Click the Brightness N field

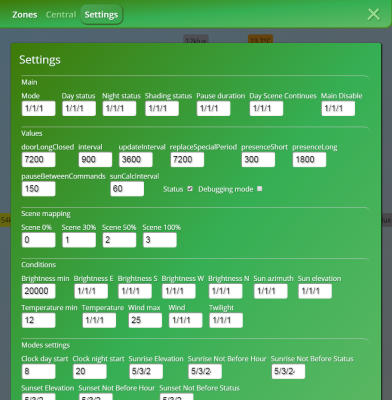(x=225, y=291)
